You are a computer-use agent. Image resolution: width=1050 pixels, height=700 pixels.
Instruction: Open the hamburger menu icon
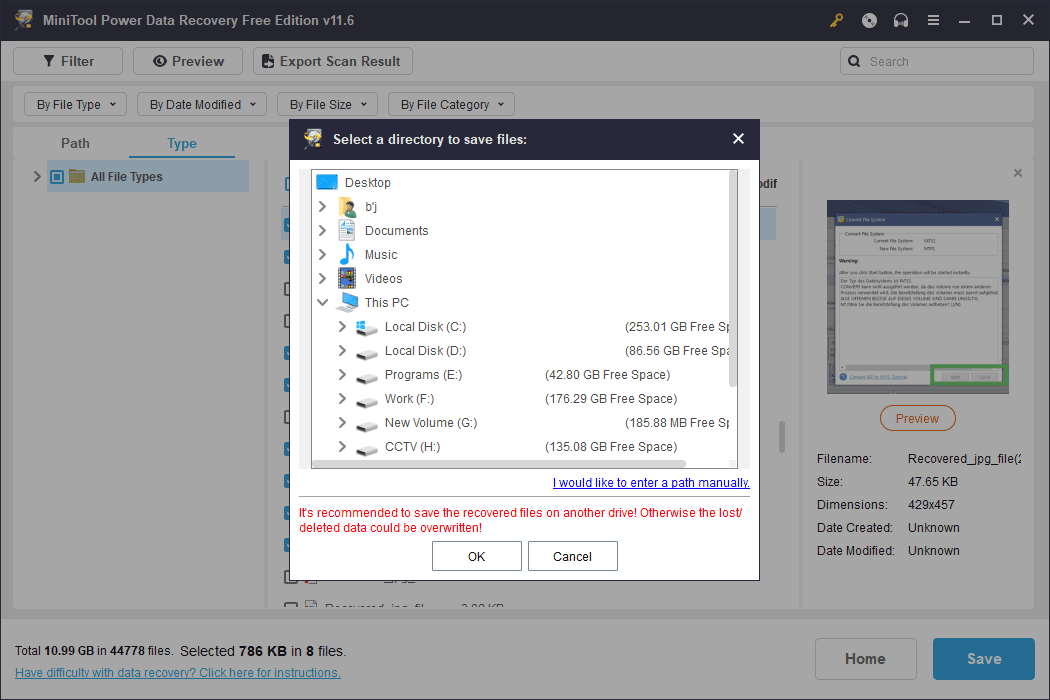(x=933, y=20)
